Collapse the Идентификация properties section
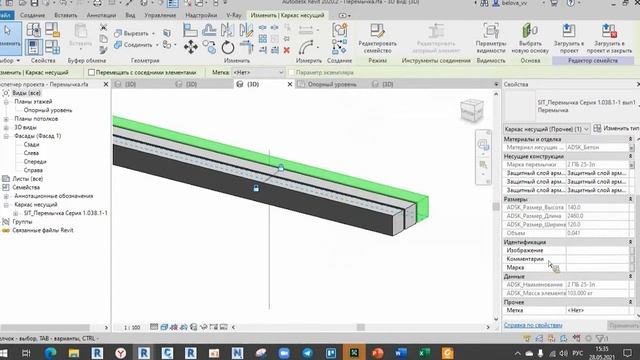The image size is (640, 360). (630, 242)
